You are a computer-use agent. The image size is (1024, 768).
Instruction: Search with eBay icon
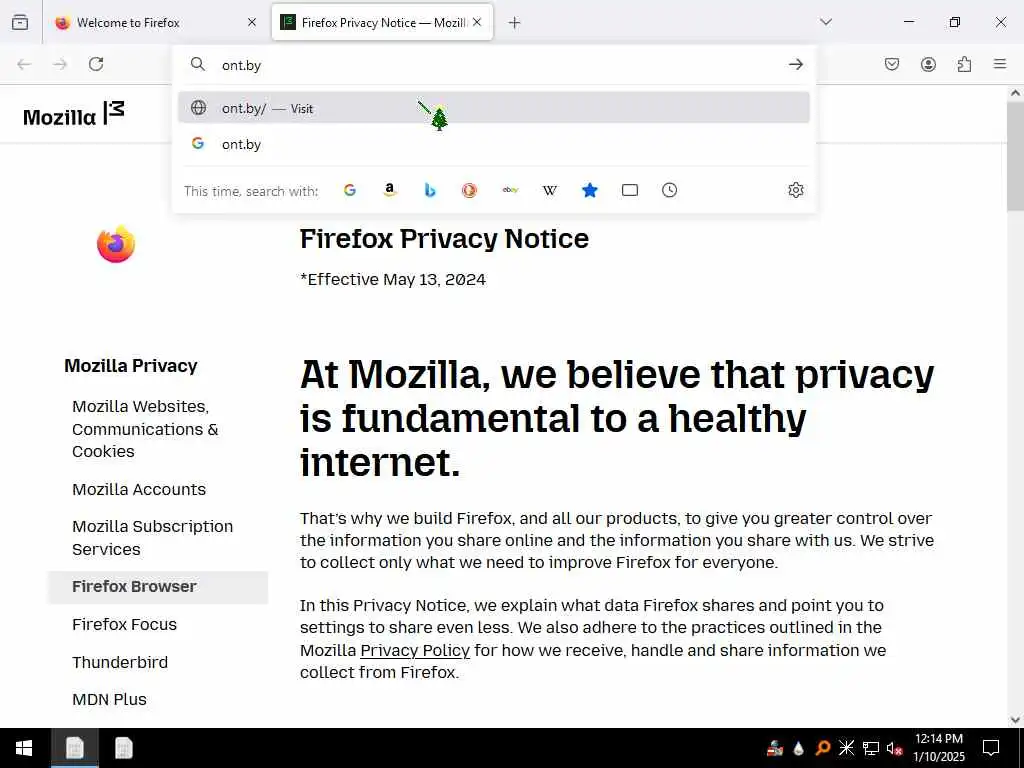(x=510, y=190)
